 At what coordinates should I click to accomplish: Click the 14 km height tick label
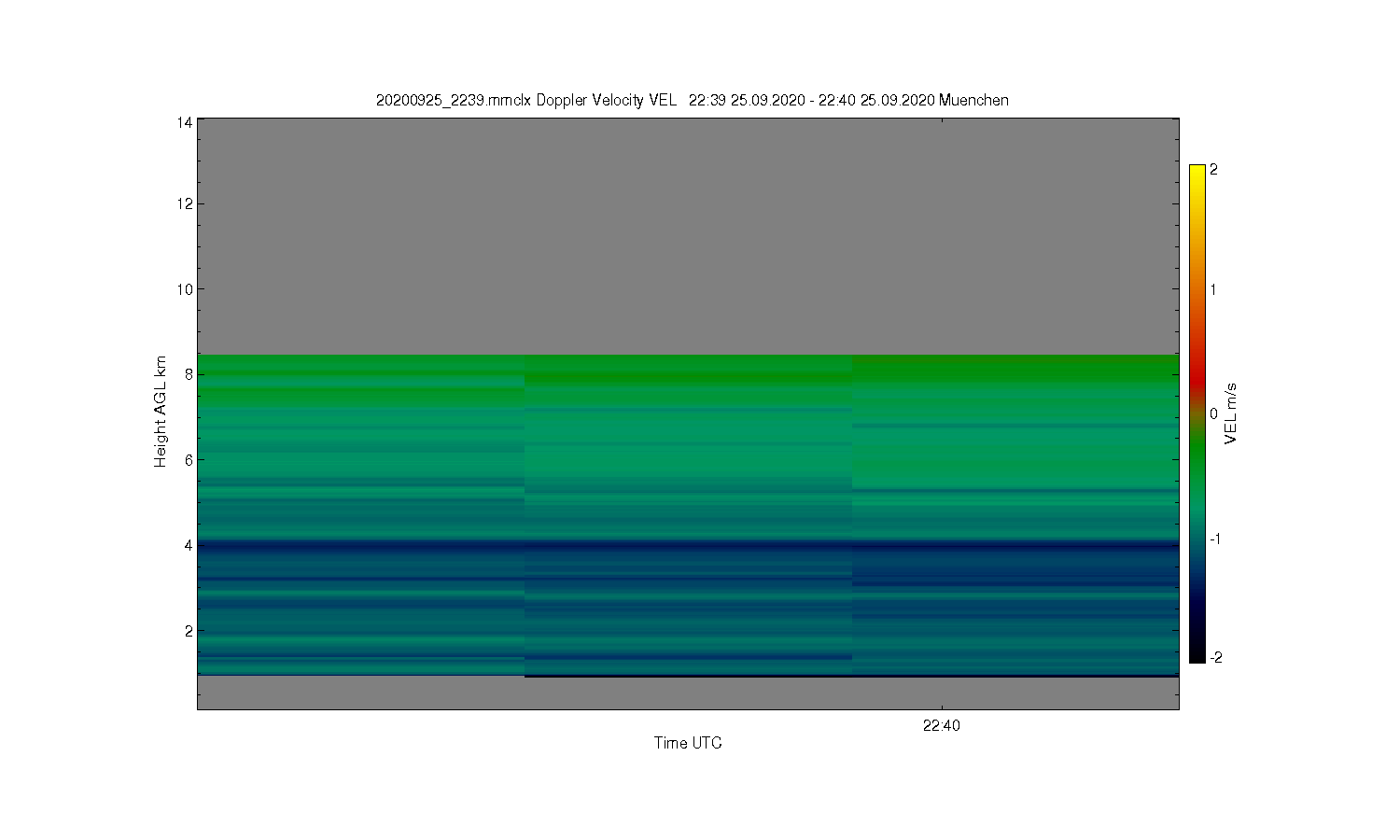(186, 122)
